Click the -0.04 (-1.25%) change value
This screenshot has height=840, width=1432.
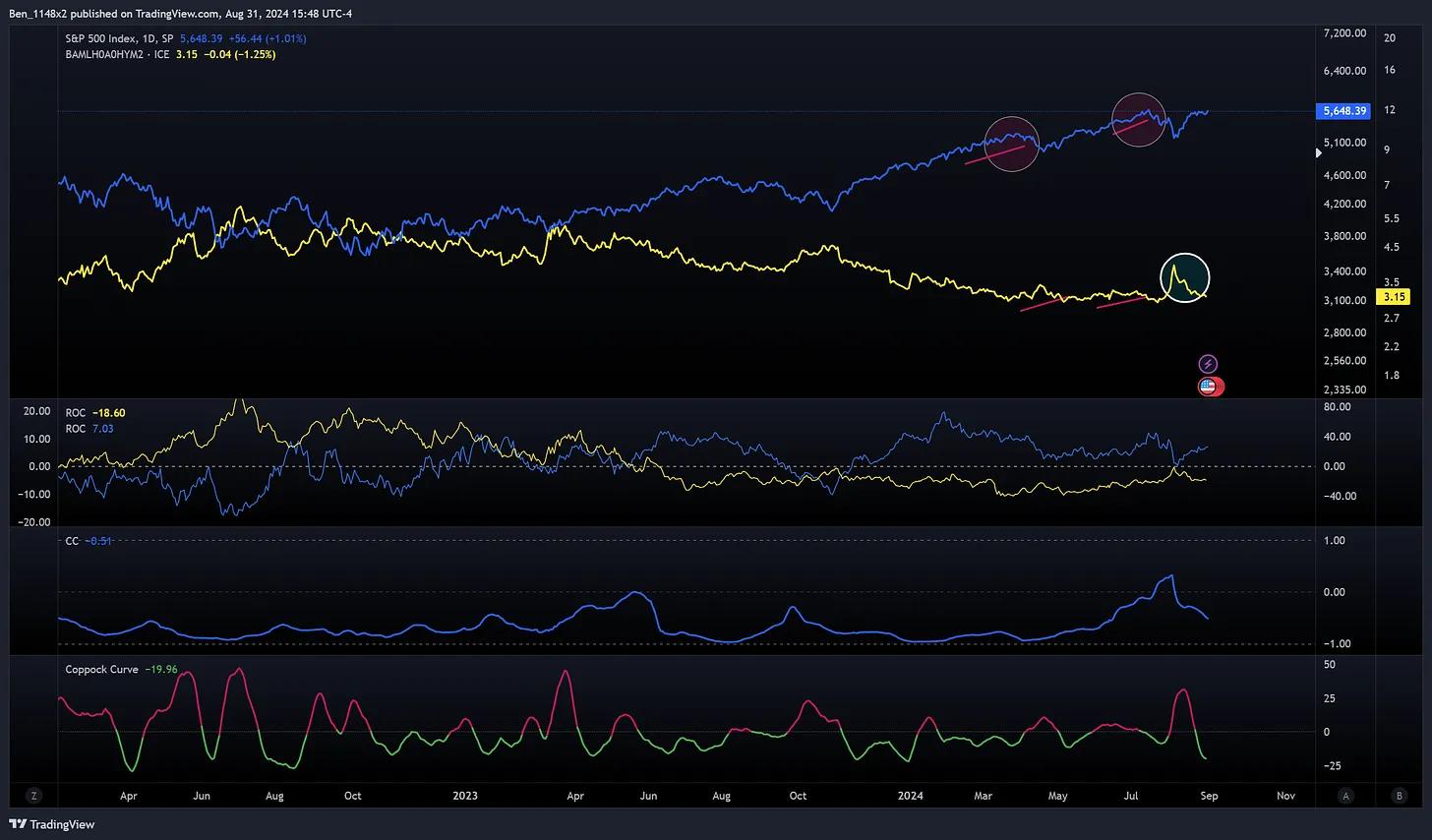point(239,54)
